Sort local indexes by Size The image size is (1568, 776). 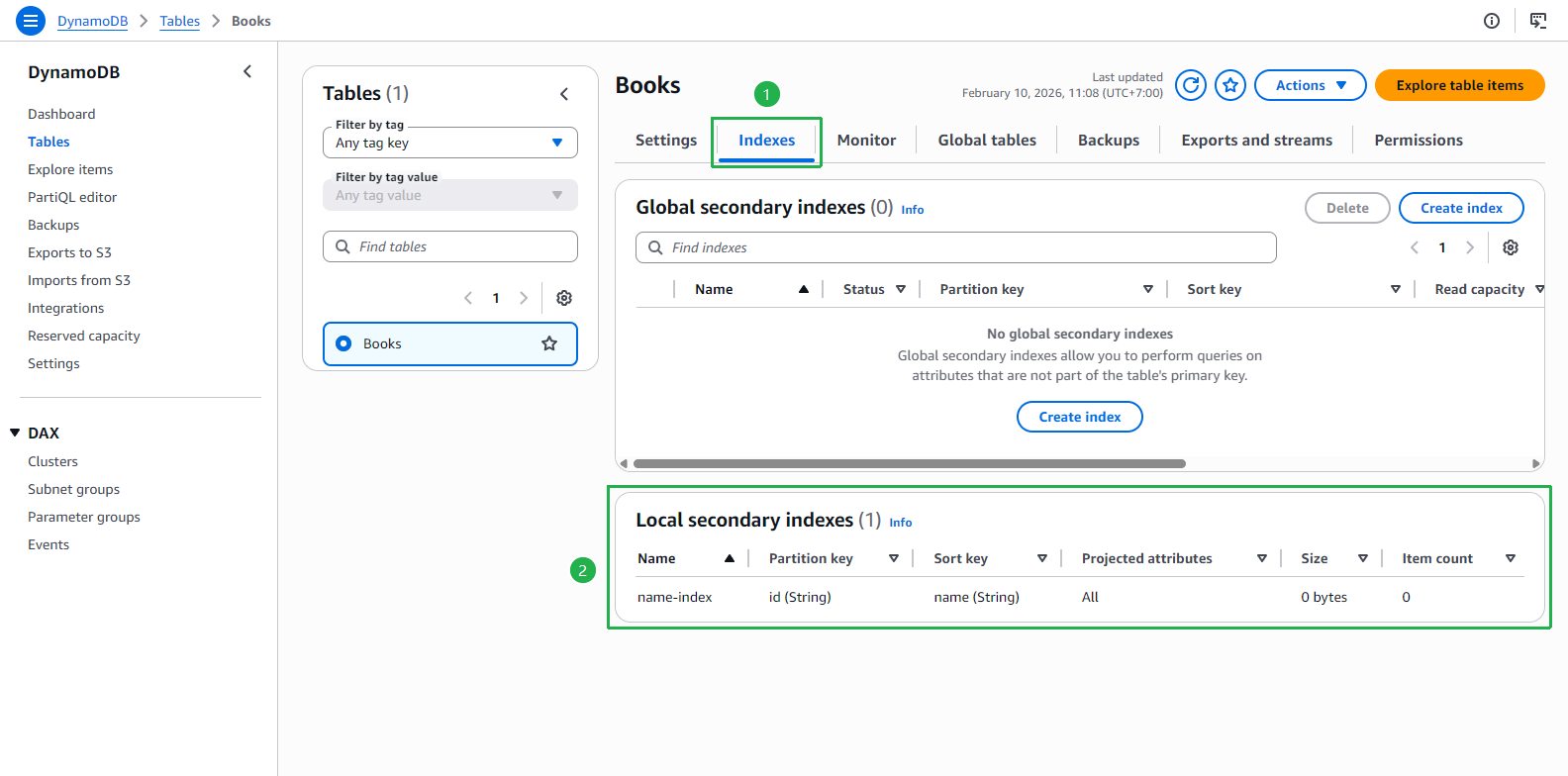(1363, 558)
